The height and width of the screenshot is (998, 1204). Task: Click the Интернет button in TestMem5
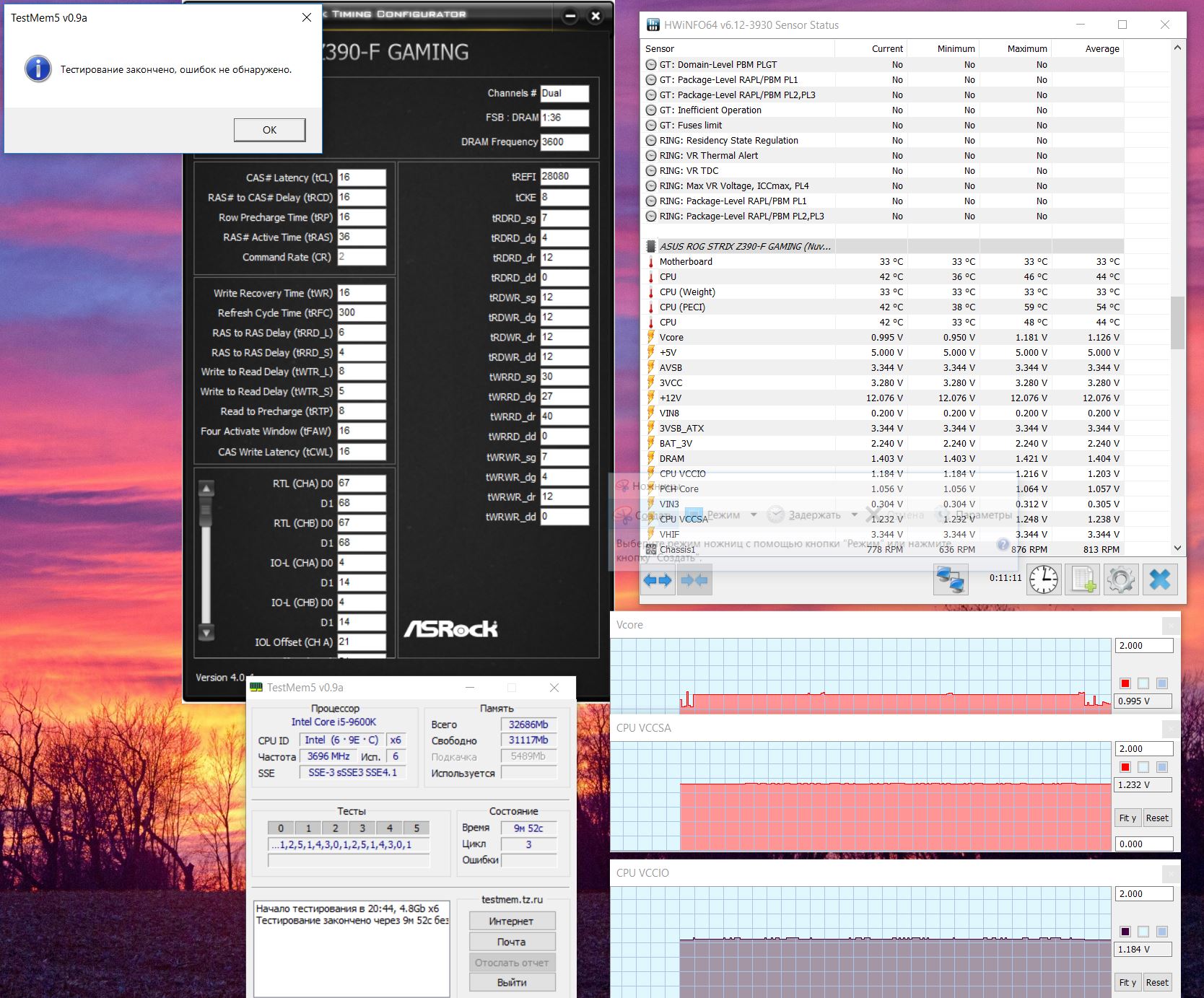pyautogui.click(x=512, y=922)
